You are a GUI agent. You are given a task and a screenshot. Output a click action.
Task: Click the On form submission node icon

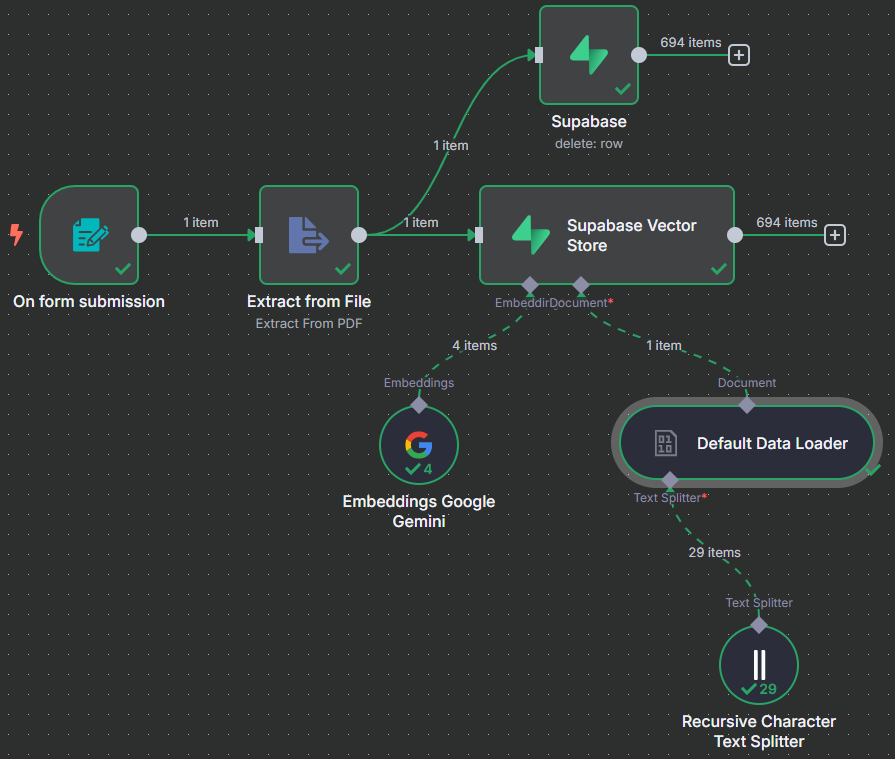[89, 236]
